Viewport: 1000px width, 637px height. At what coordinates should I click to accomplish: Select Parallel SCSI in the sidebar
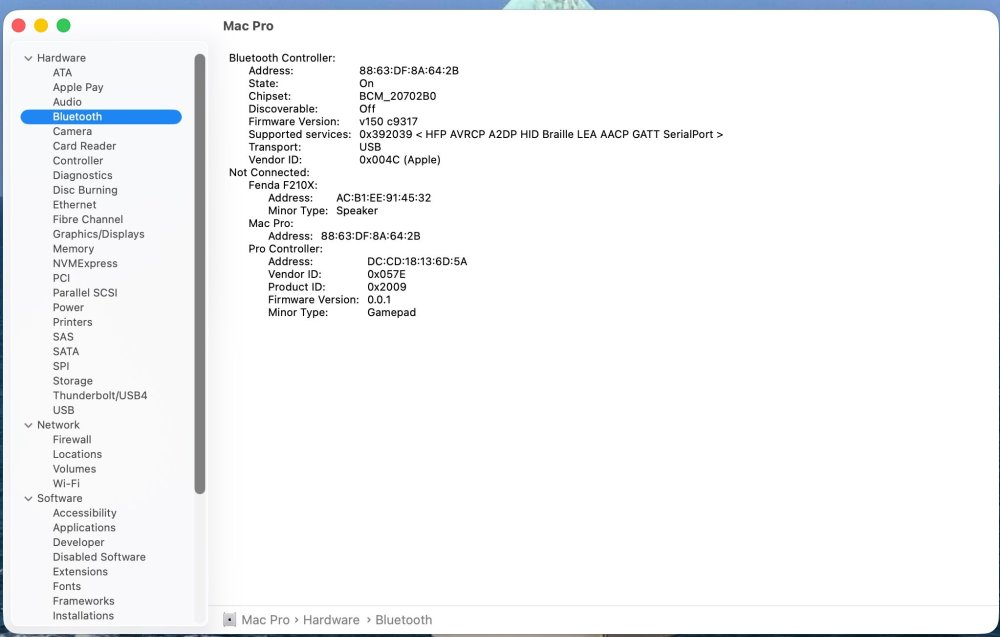click(85, 293)
